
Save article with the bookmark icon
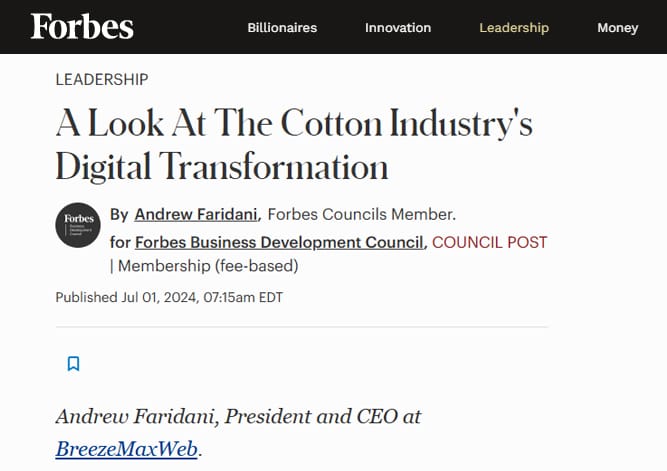74,364
